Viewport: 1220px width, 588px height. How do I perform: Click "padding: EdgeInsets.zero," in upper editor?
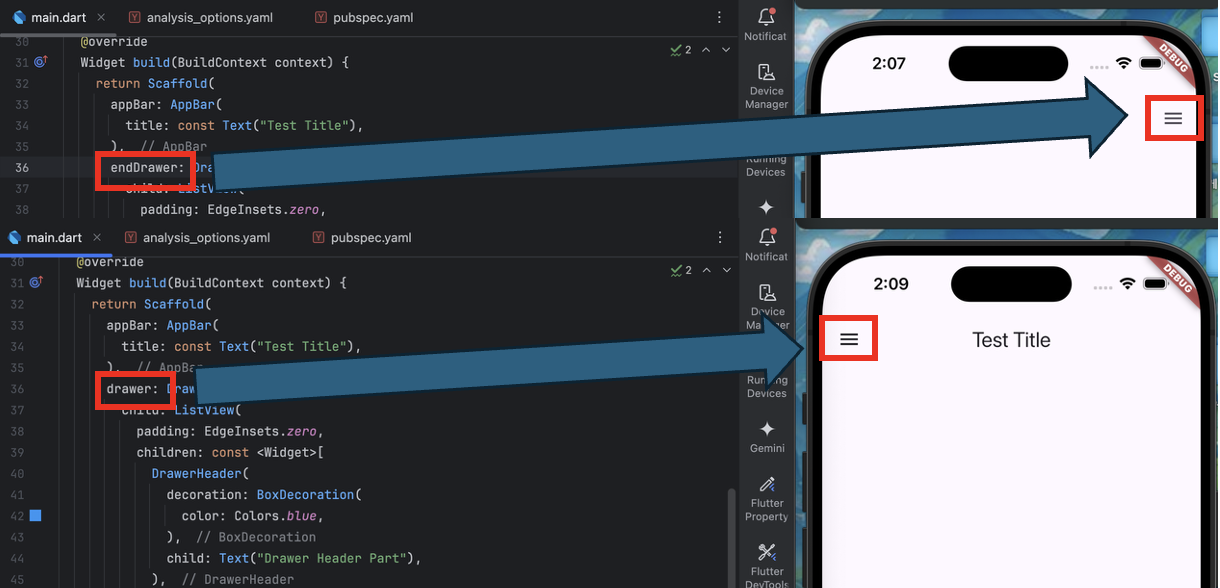point(233,210)
